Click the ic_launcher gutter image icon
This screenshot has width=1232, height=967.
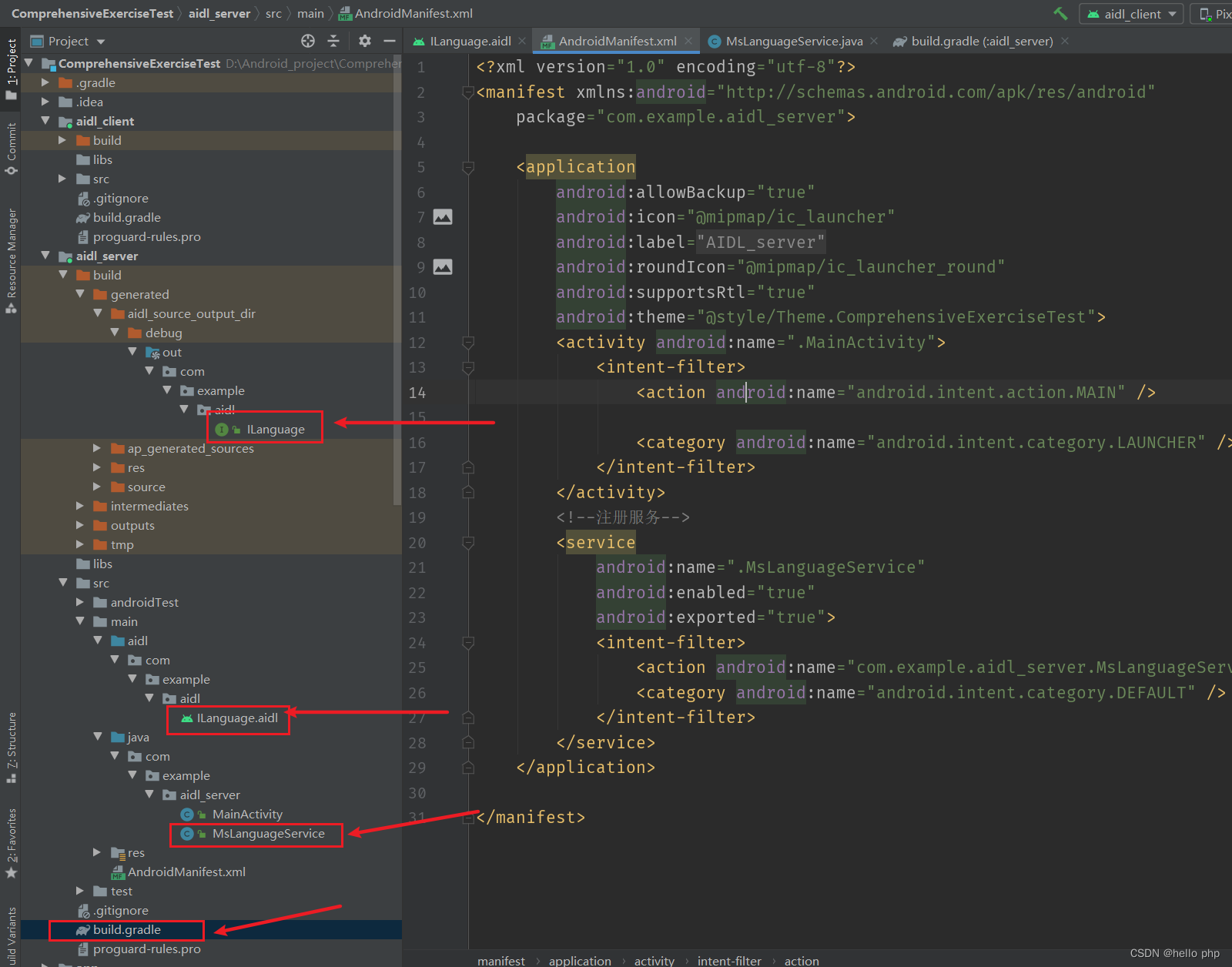pyautogui.click(x=443, y=217)
